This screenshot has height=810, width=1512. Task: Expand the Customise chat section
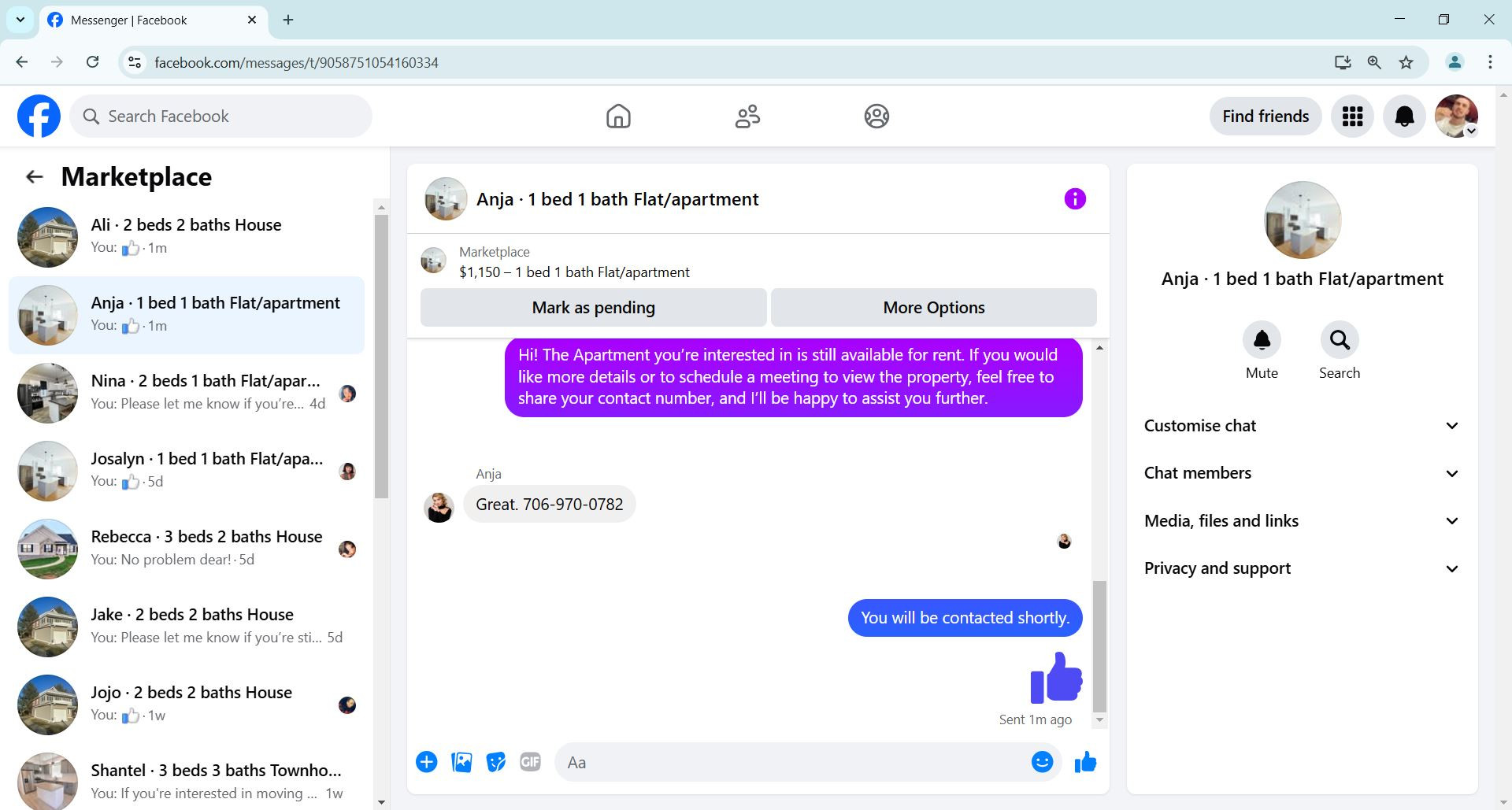[1302, 426]
